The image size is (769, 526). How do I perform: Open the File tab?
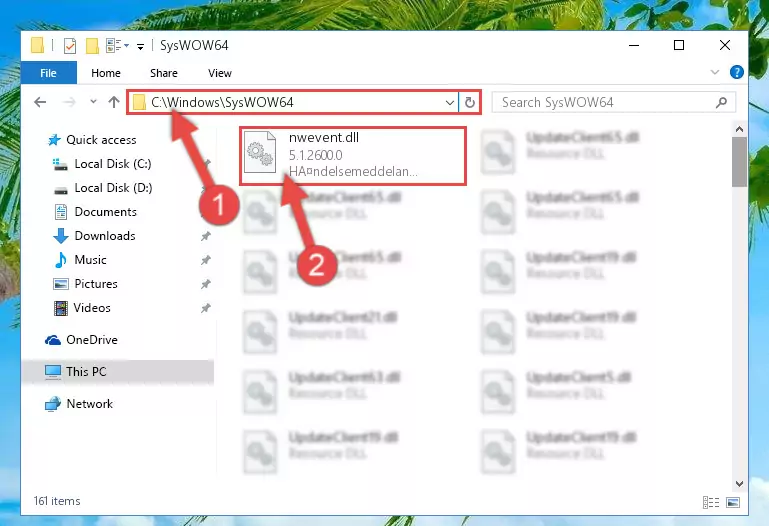[49, 73]
